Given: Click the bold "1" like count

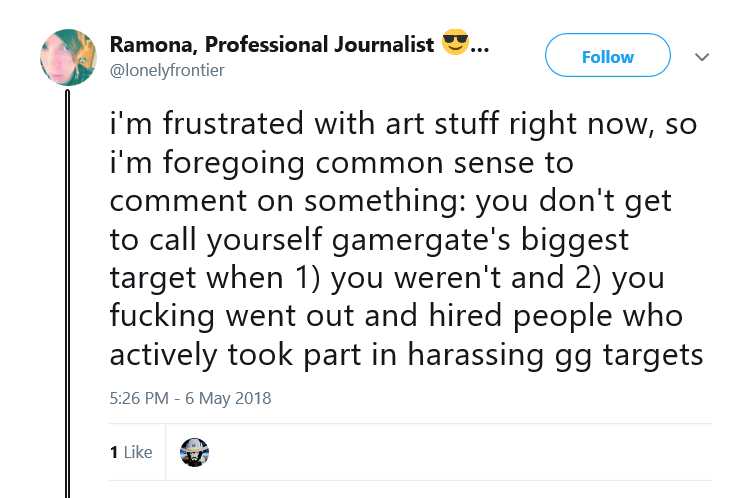Looking at the screenshot, I should tap(114, 452).
